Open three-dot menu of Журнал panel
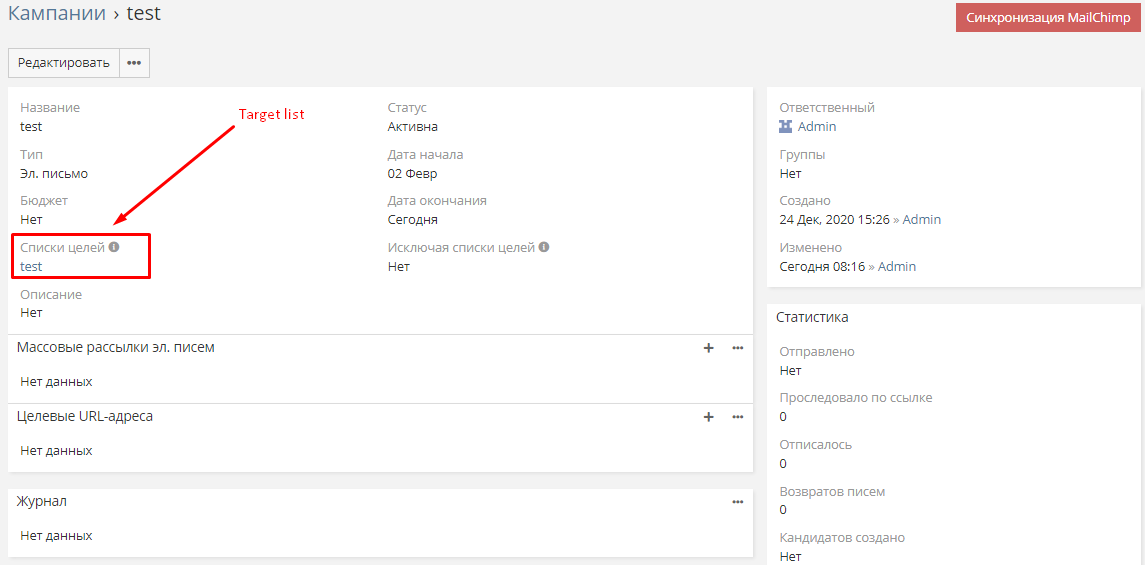1145x565 pixels. click(738, 502)
